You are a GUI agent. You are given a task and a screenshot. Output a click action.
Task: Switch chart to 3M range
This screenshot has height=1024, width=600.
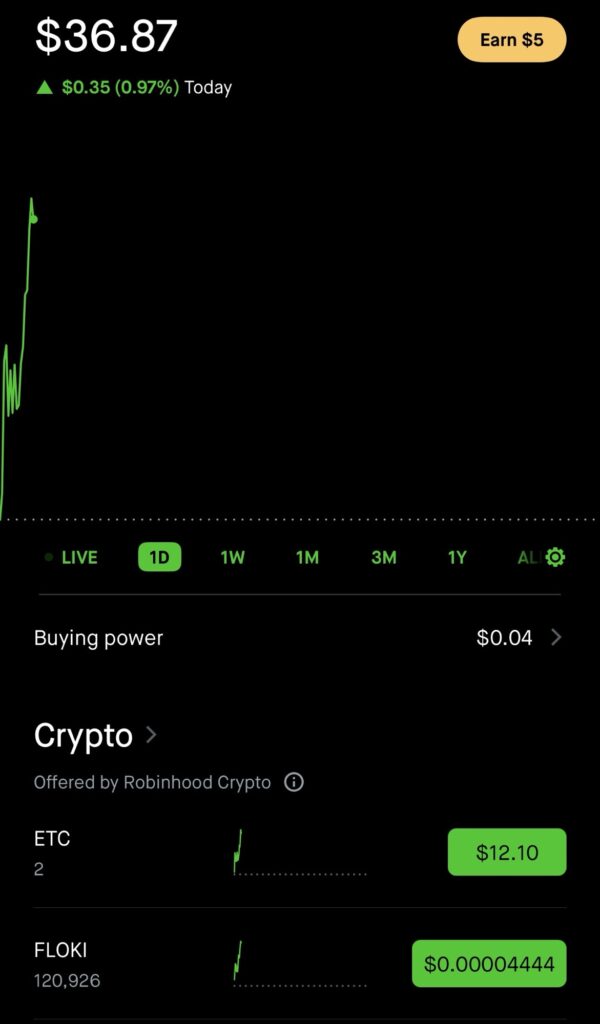click(384, 557)
